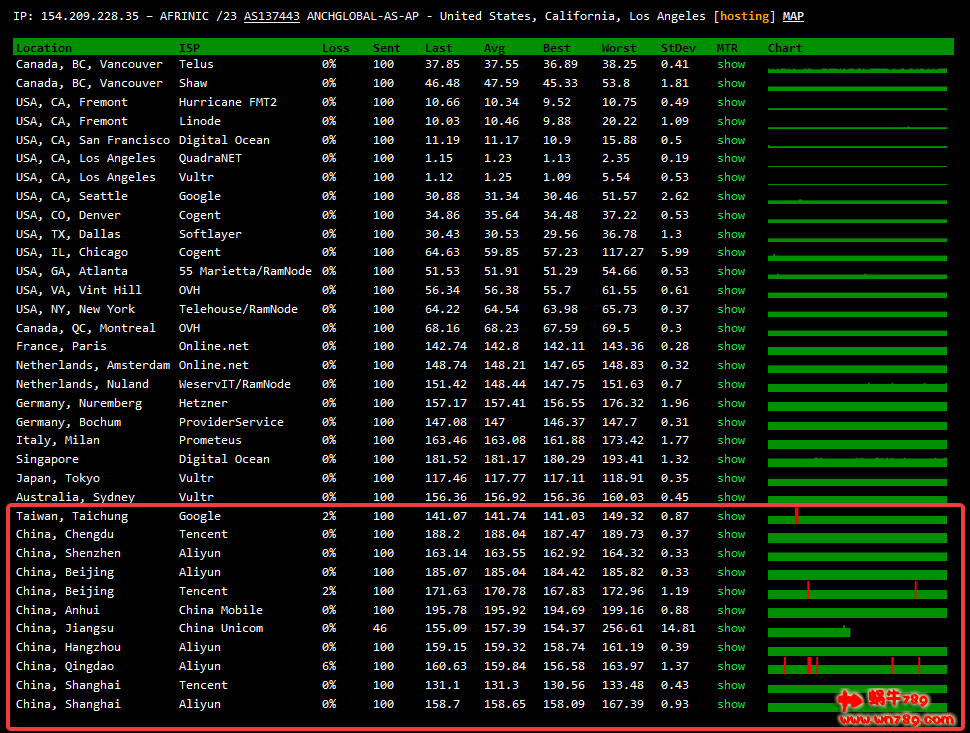
Task: Show MTR for Vancouver Telus row
Action: [731, 64]
